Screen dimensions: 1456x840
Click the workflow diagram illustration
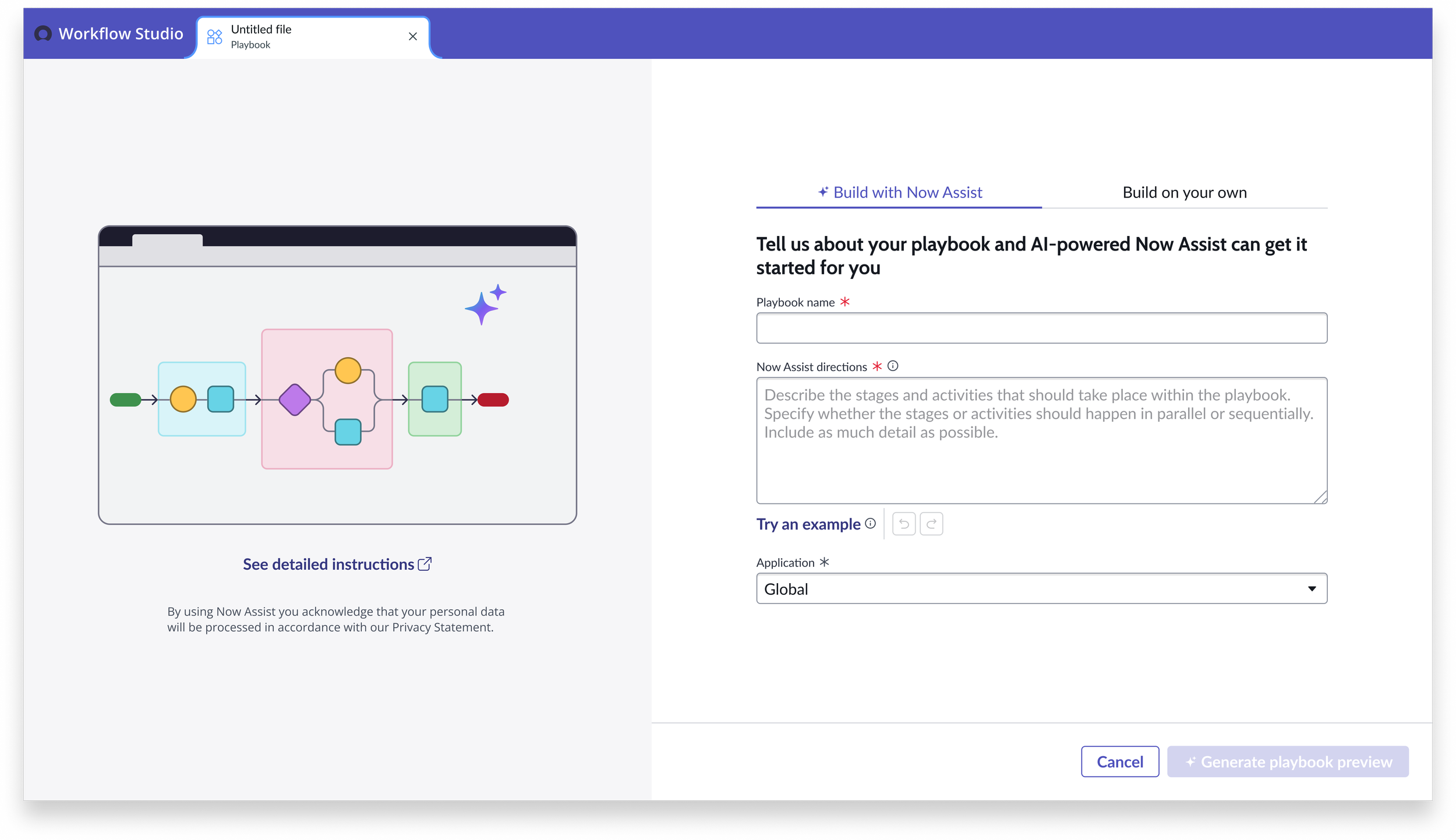click(x=337, y=376)
